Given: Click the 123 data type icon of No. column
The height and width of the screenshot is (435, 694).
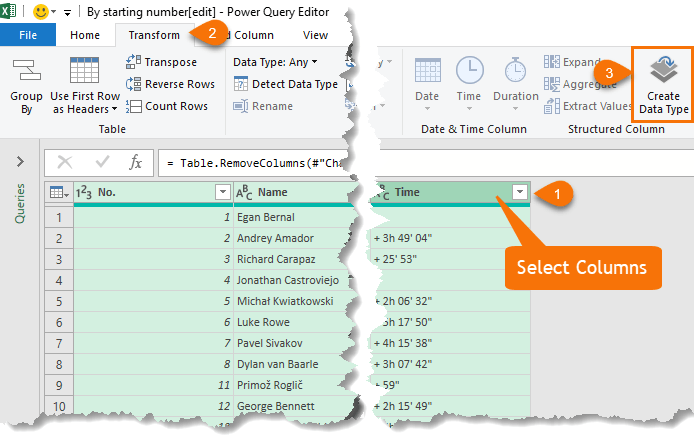Looking at the screenshot, I should pyautogui.click(x=84, y=192).
